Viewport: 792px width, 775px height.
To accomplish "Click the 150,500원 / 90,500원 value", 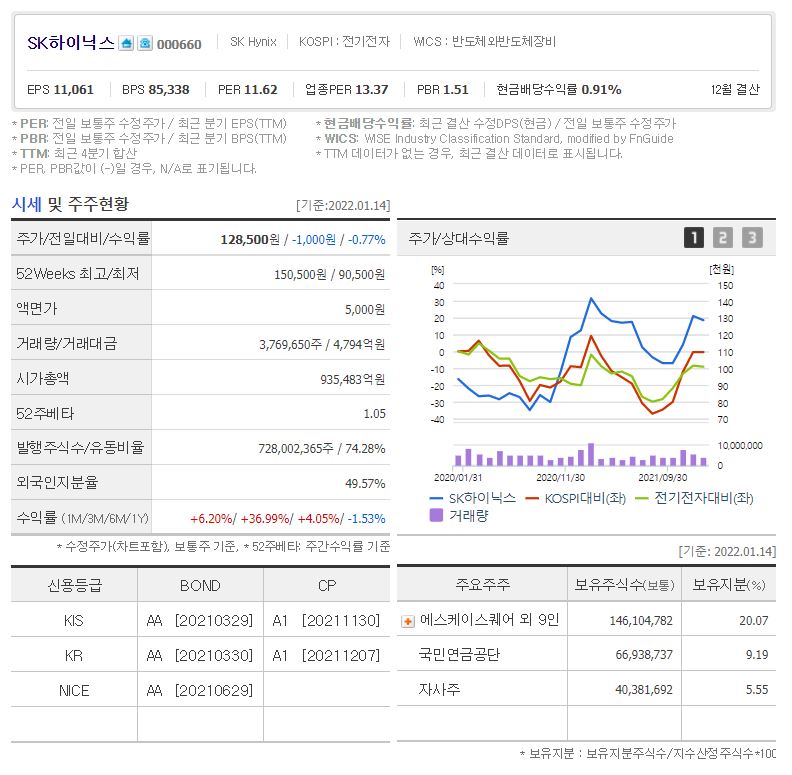I will point(329,274).
